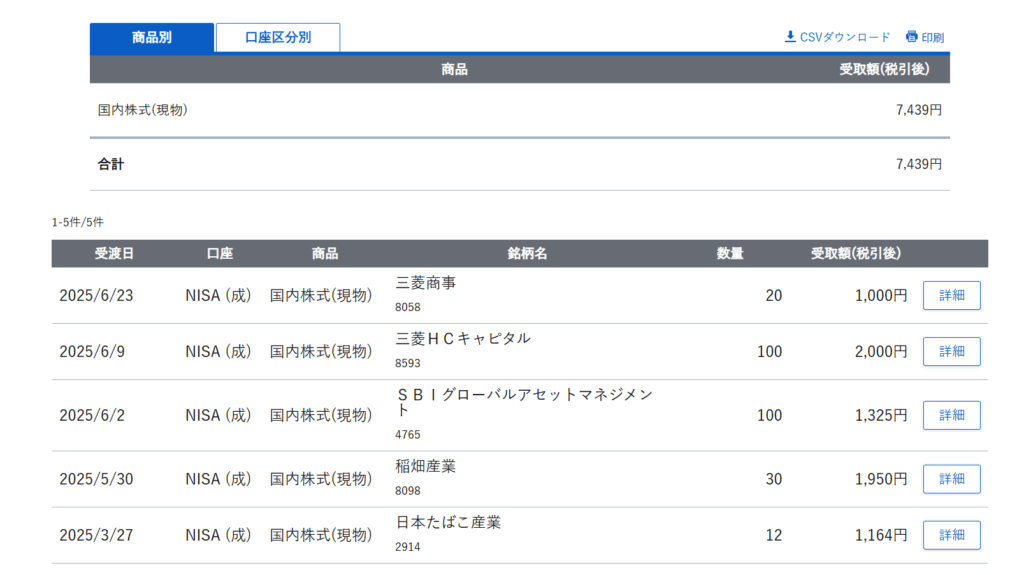Click the 1,164円 amount
1024x575 pixels.
pyautogui.click(x=881, y=535)
